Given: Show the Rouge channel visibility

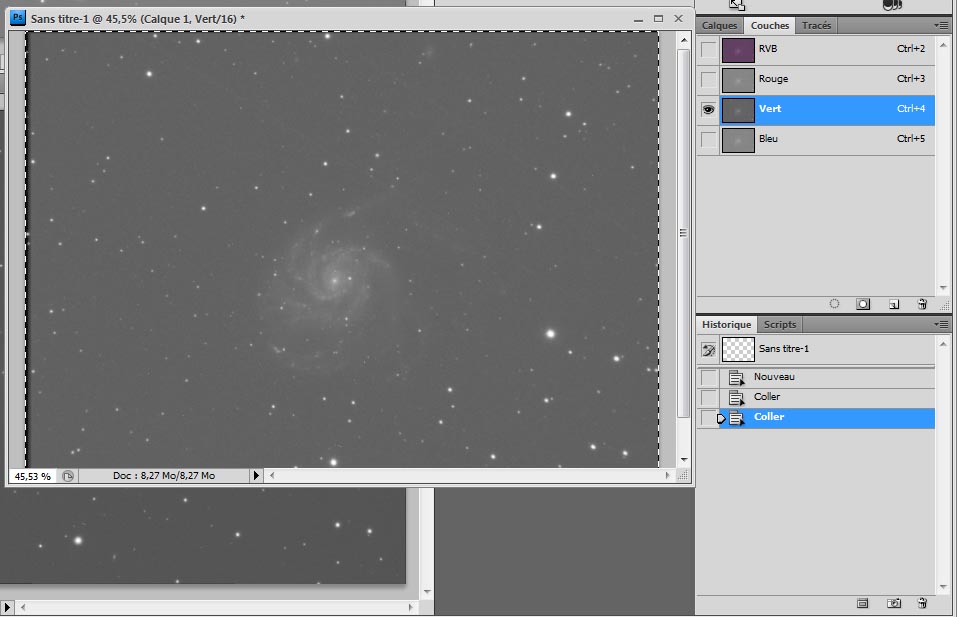Looking at the screenshot, I should click(709, 79).
